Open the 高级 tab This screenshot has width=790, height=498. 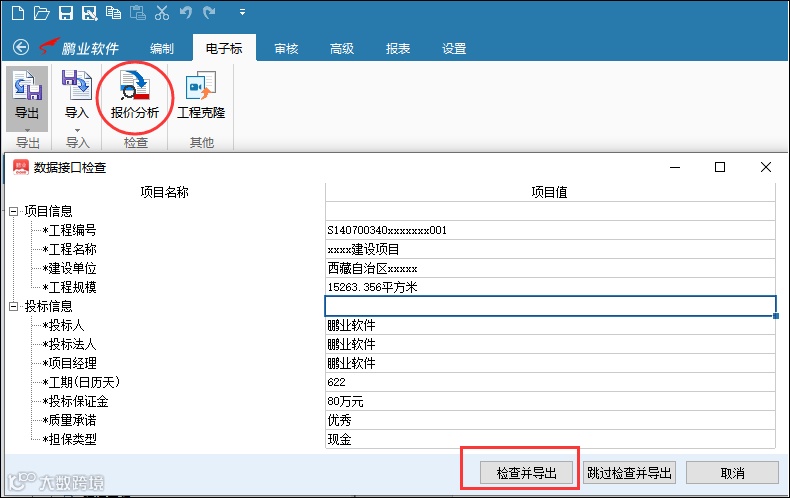pyautogui.click(x=342, y=48)
